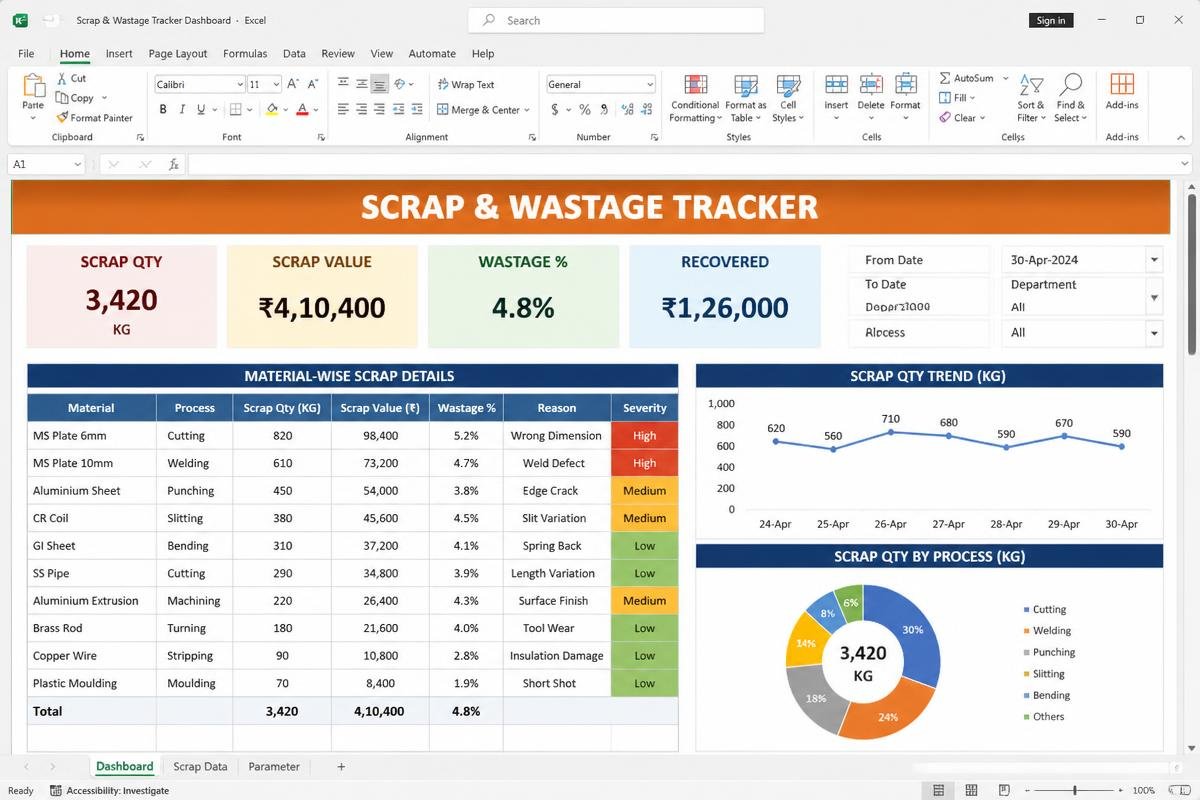Toggle bold formatting
Image resolution: width=1200 pixels, height=800 pixels.
click(163, 110)
